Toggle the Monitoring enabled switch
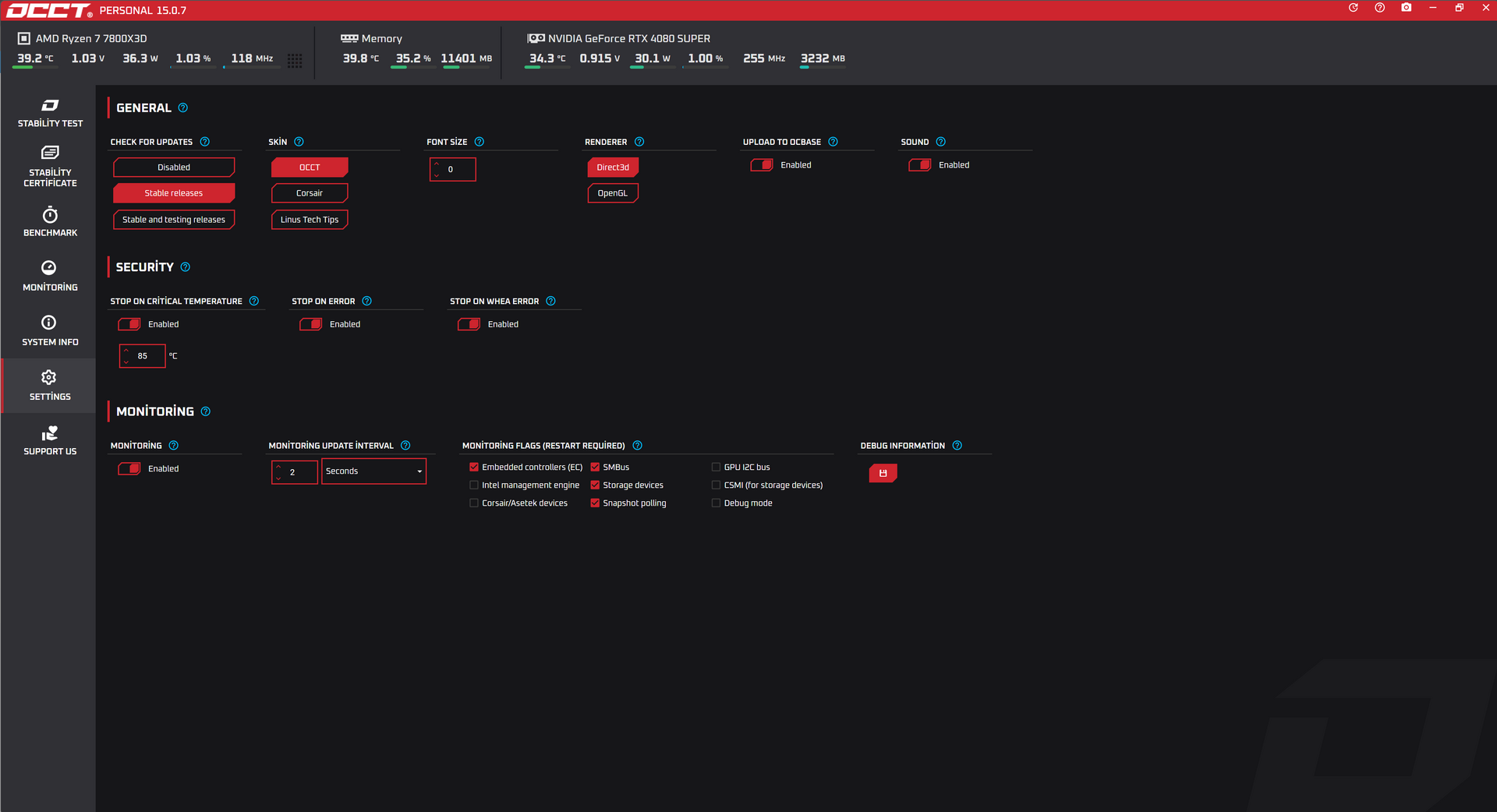 click(x=129, y=469)
